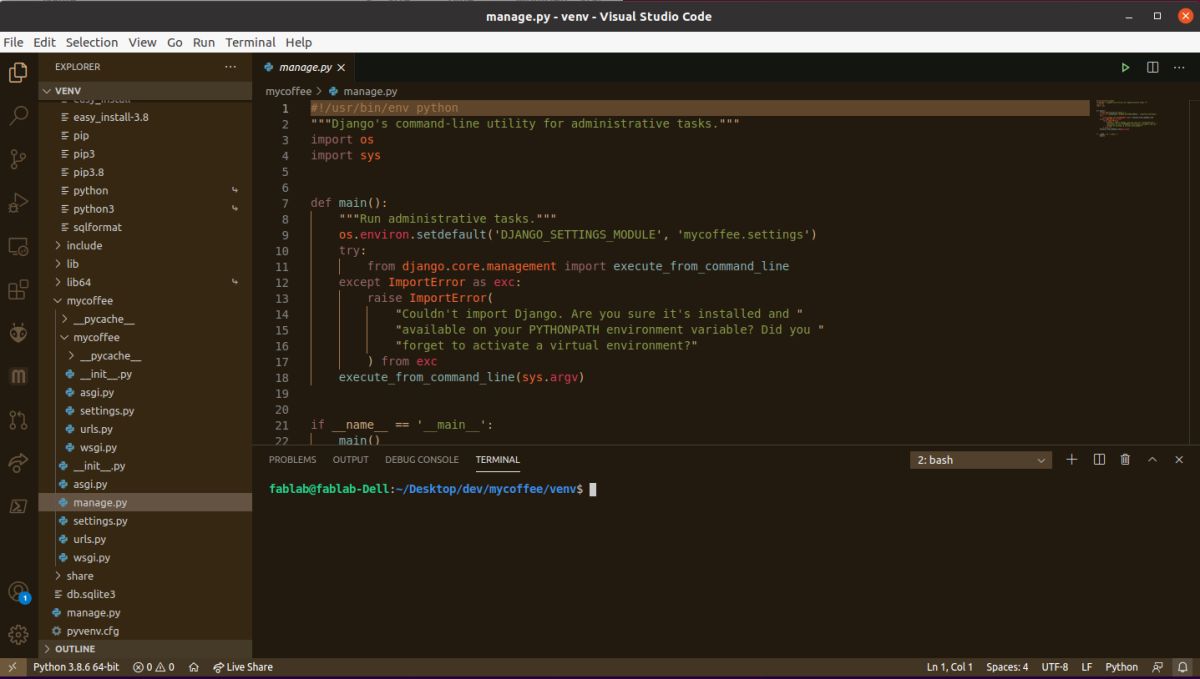Image resolution: width=1200 pixels, height=679 pixels.
Task: Maximize the panel size with chevron up
Action: [1152, 459]
